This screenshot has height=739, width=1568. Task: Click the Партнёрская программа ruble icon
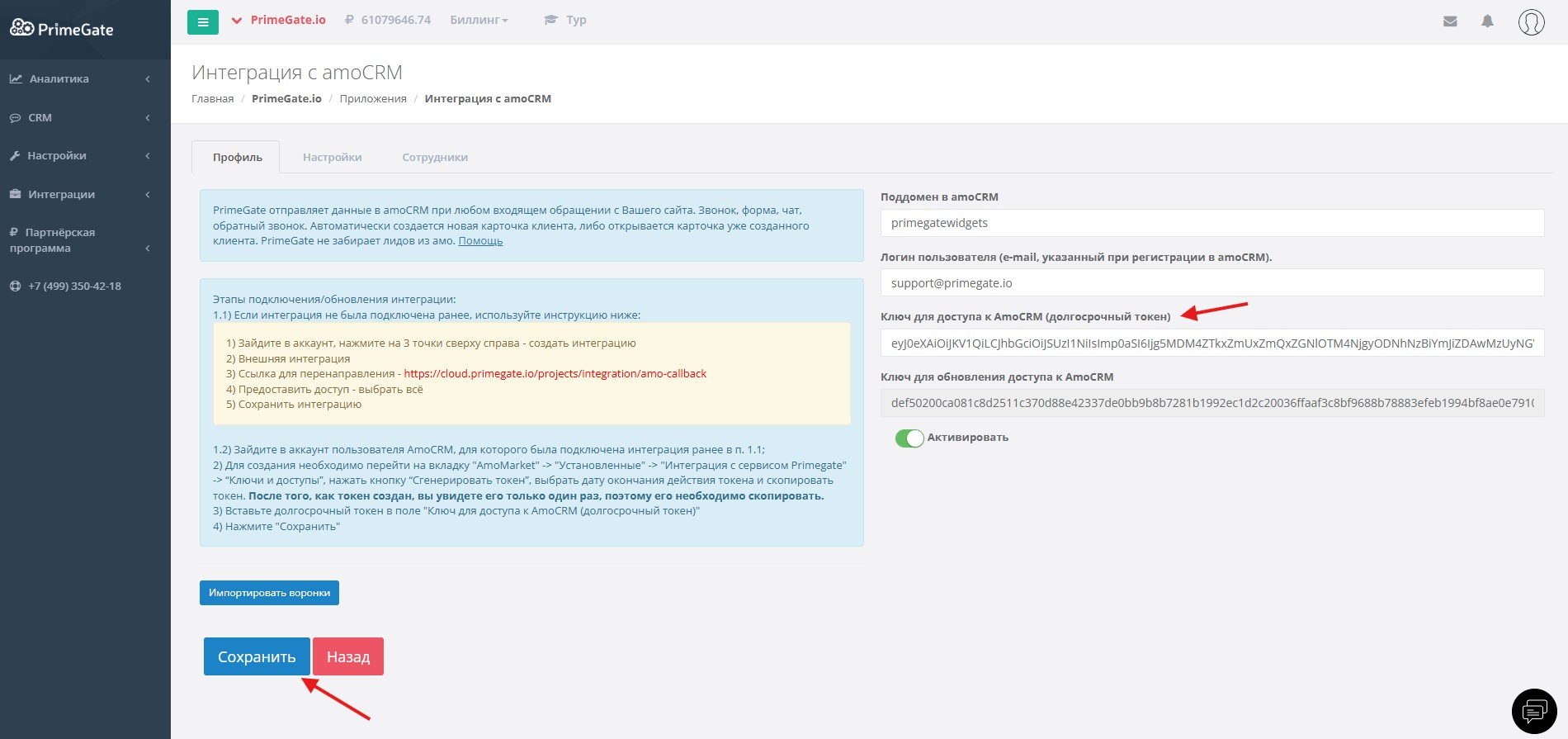pyautogui.click(x=14, y=233)
